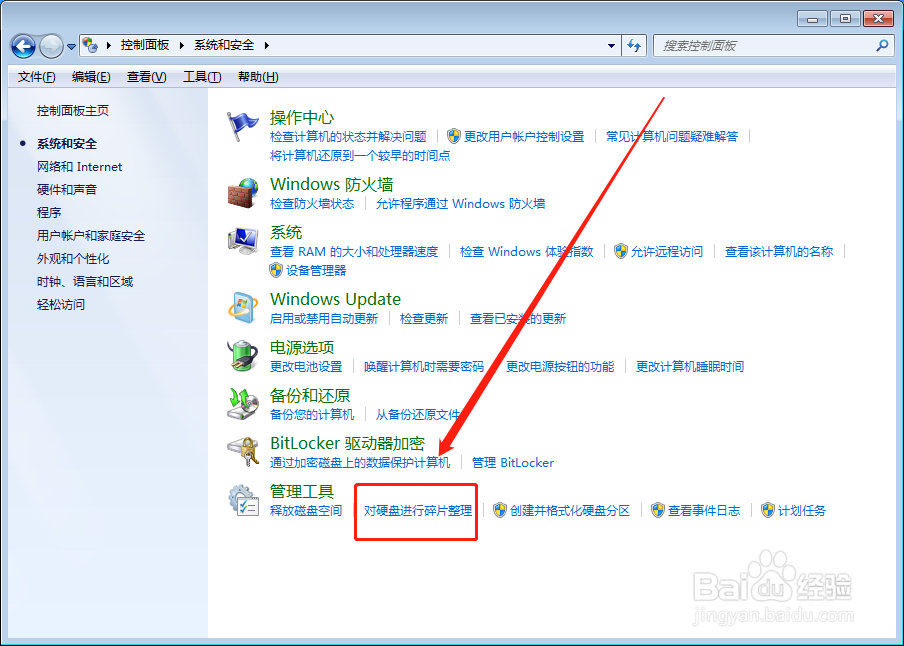Expand the chevron after 系统和安全 in breadcrumb

click(266, 46)
